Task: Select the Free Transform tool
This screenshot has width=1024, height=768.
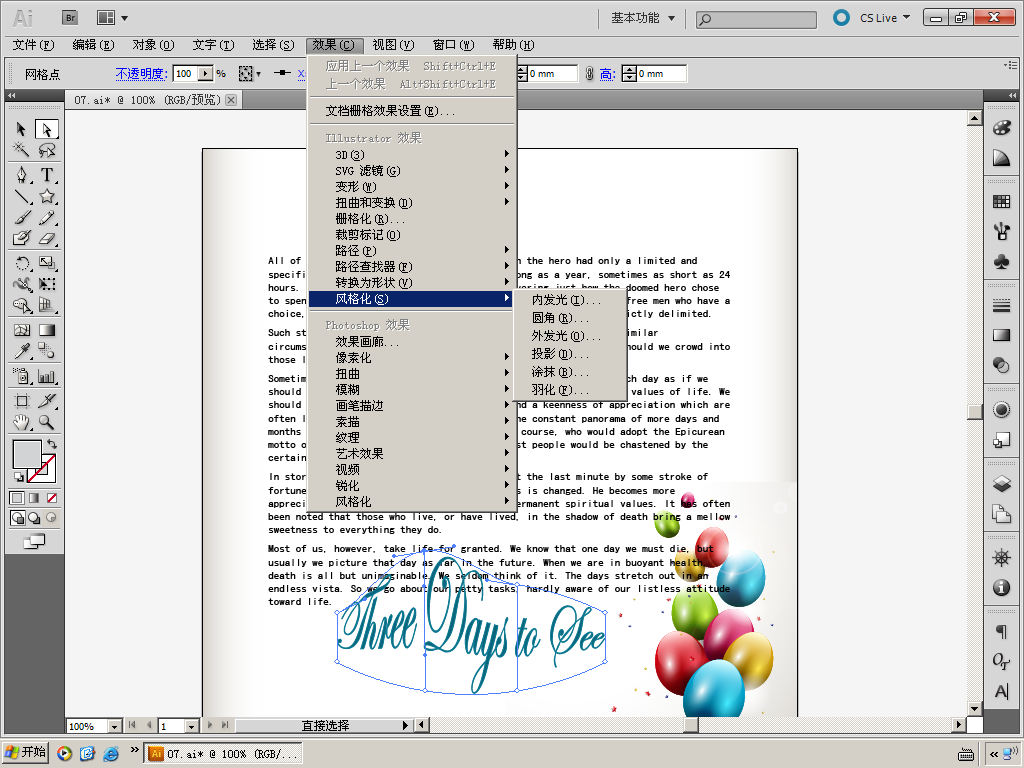Action: (x=46, y=284)
